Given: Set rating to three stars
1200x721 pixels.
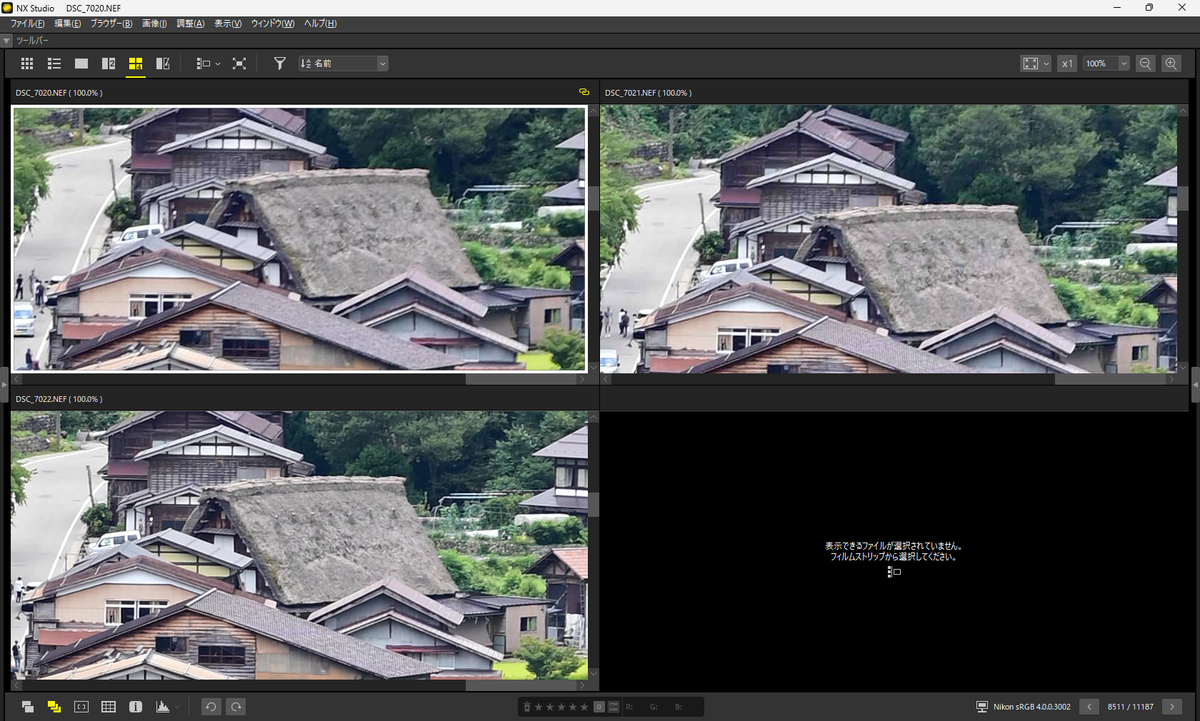Looking at the screenshot, I should pos(561,707).
